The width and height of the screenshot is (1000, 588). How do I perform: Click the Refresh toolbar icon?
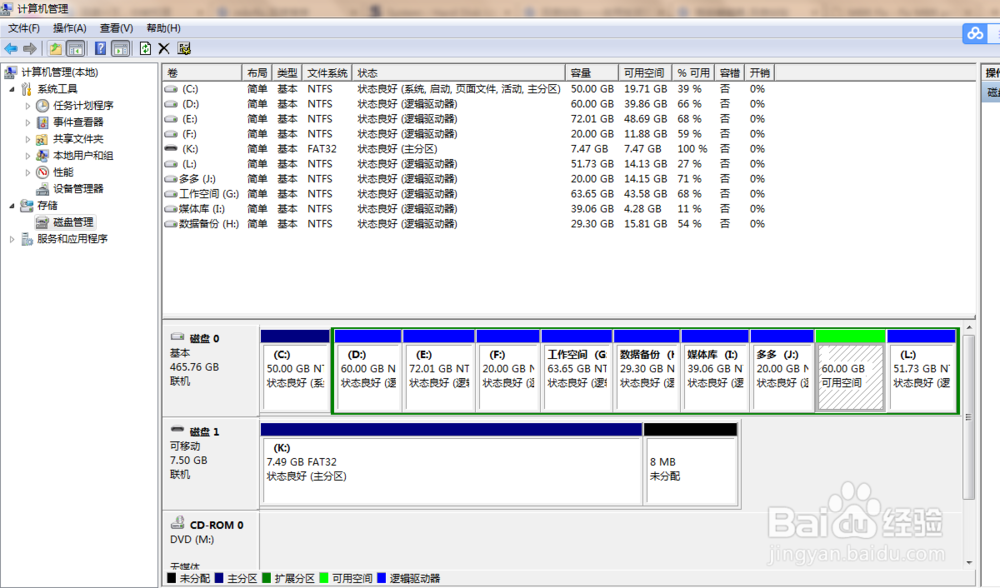[145, 48]
